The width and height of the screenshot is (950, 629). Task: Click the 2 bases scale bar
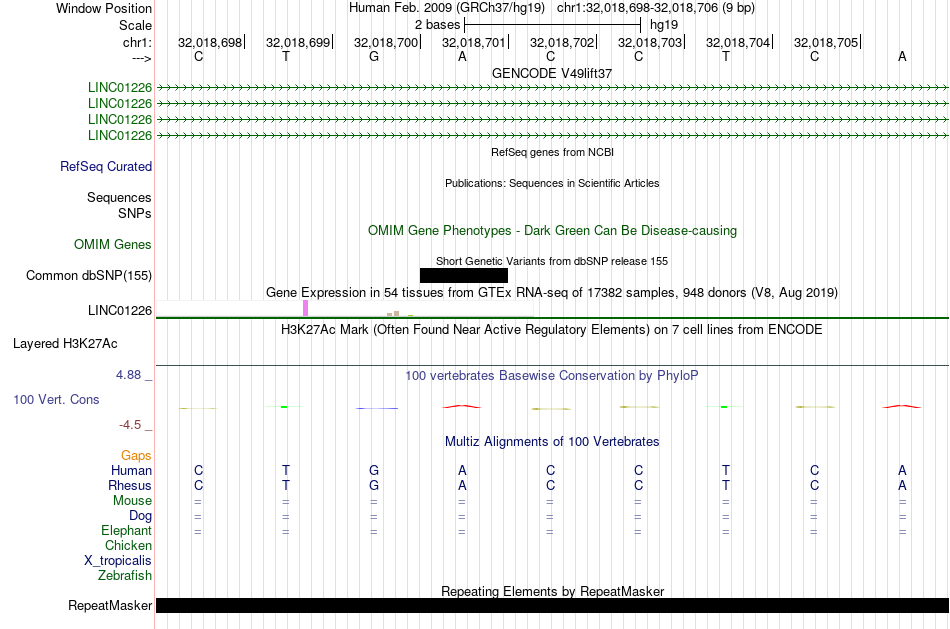pos(552,25)
